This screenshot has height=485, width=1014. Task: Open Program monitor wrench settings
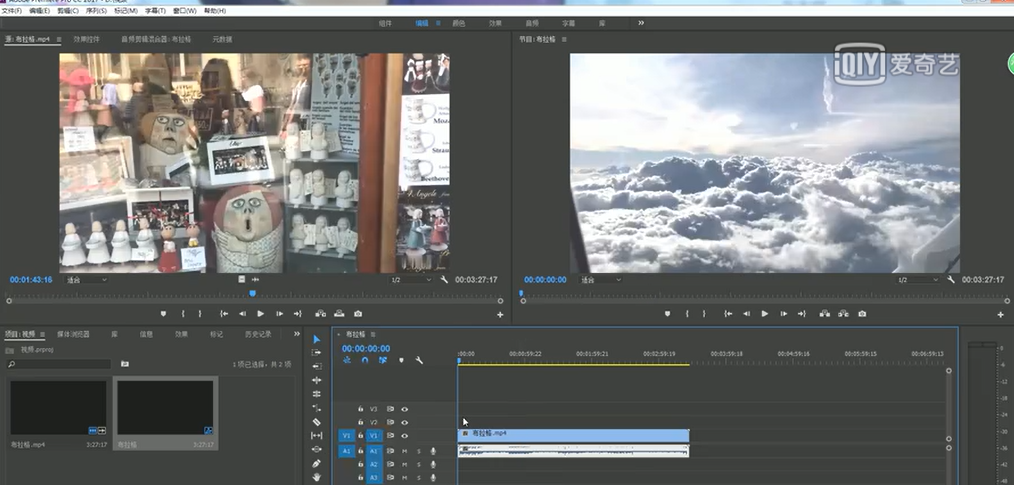(951, 279)
